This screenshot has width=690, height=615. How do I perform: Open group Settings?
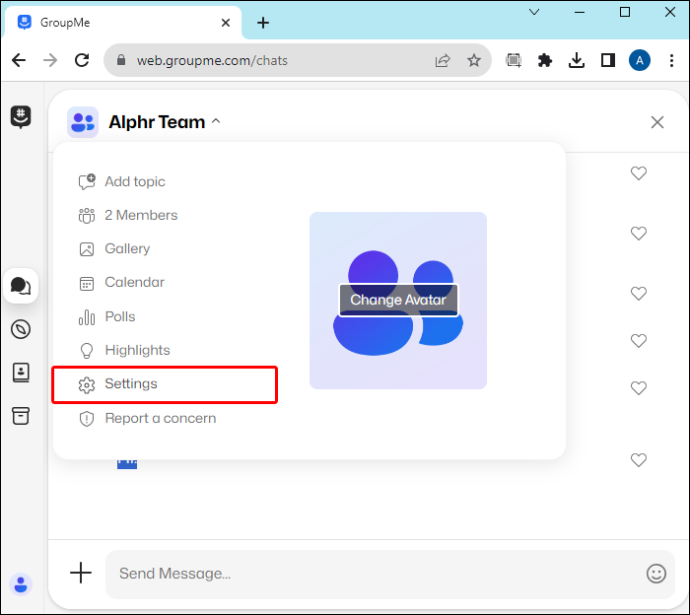pyautogui.click(x=165, y=384)
